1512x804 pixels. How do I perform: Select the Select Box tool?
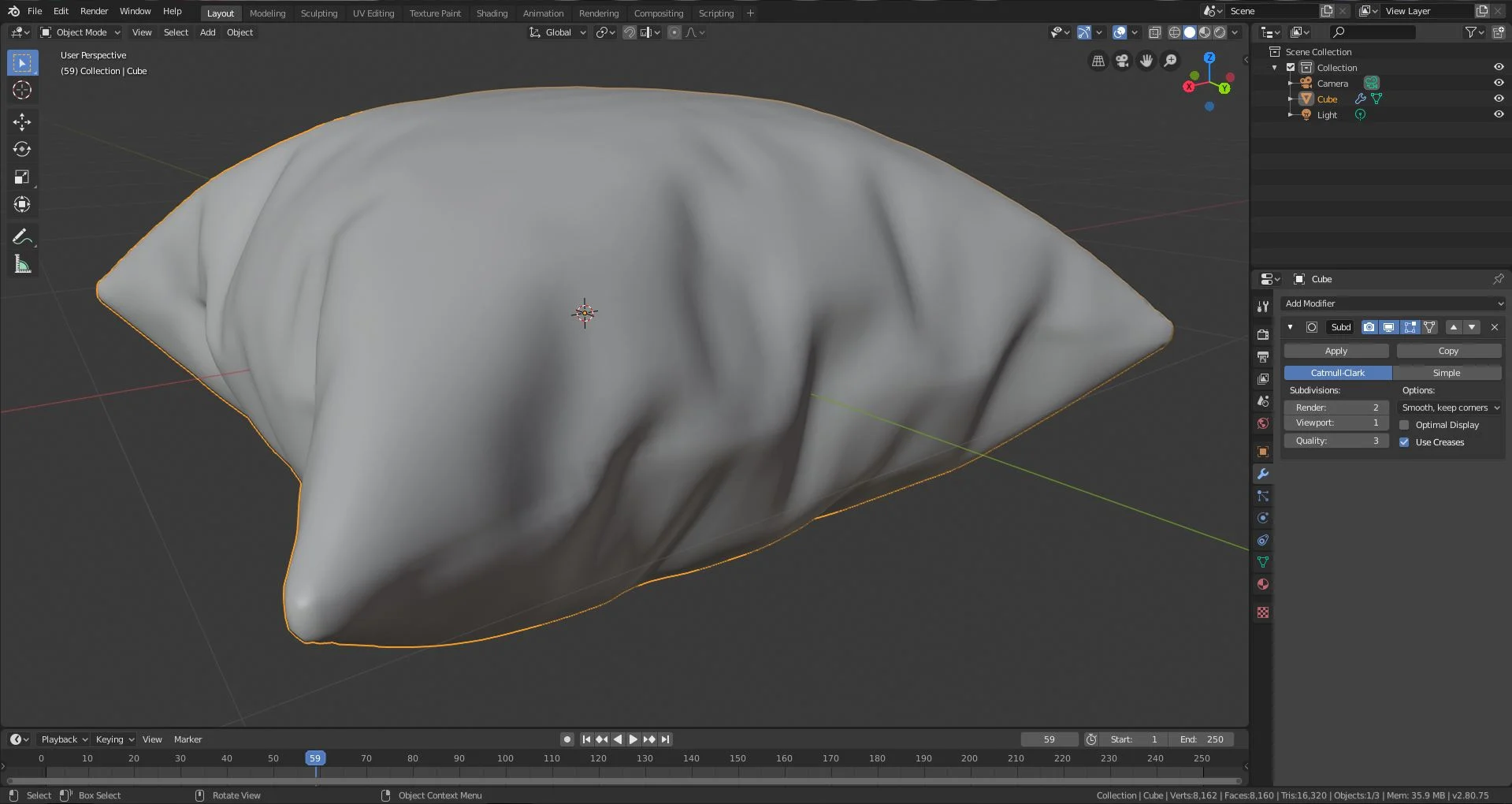(x=22, y=63)
